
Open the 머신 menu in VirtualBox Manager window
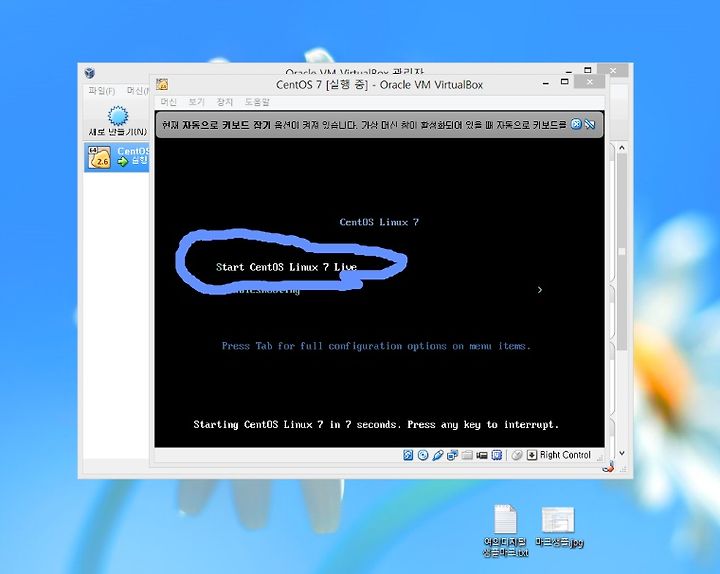(x=138, y=91)
